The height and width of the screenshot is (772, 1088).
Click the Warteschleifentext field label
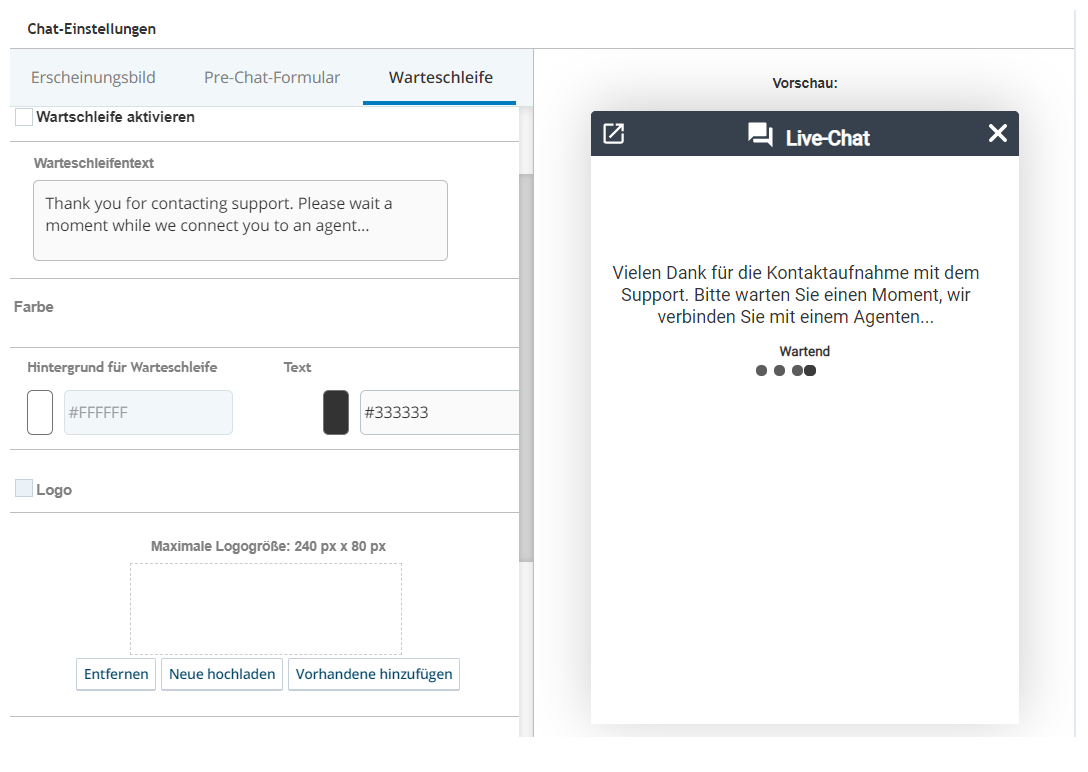[x=94, y=163]
